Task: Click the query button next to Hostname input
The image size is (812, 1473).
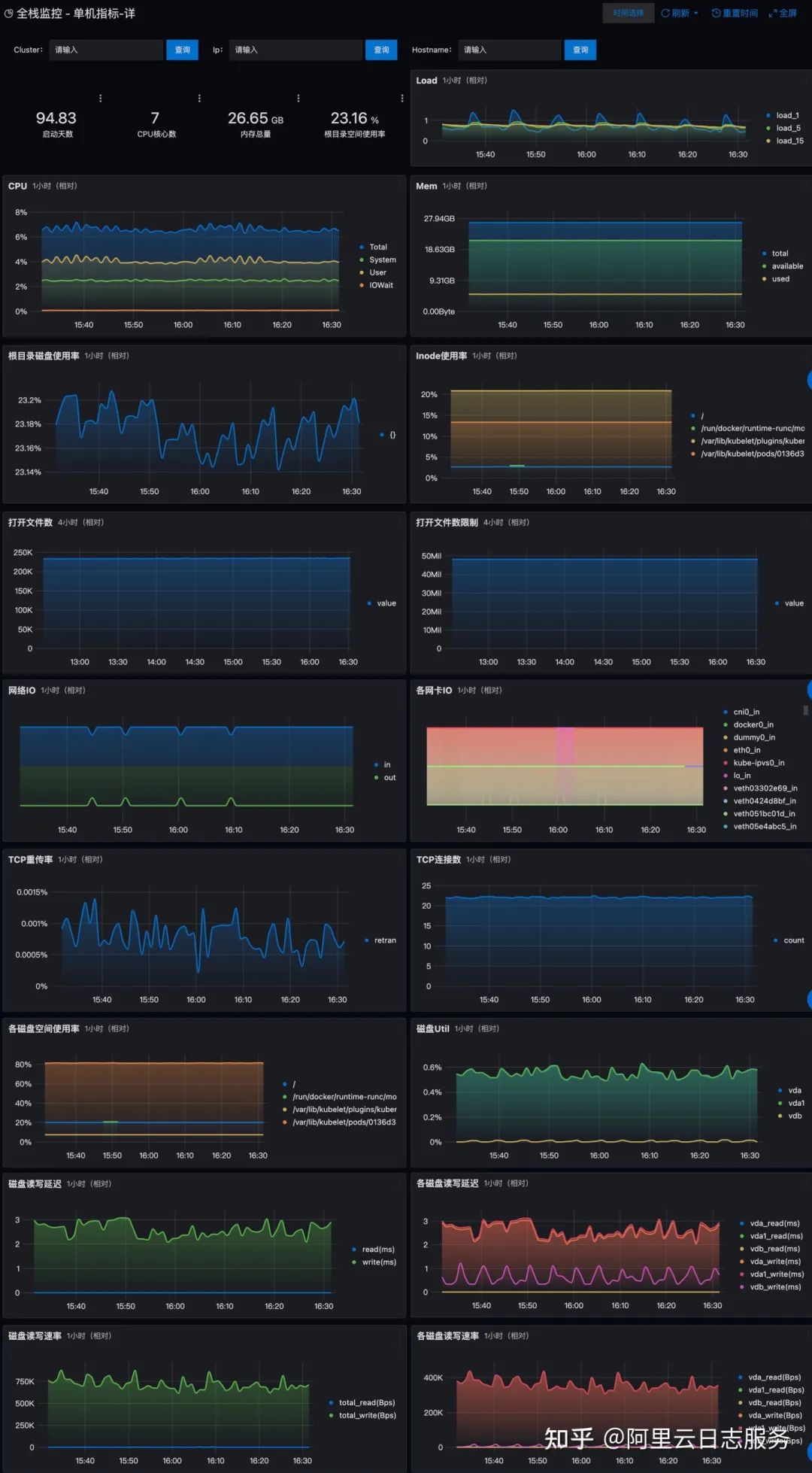Action: click(580, 50)
